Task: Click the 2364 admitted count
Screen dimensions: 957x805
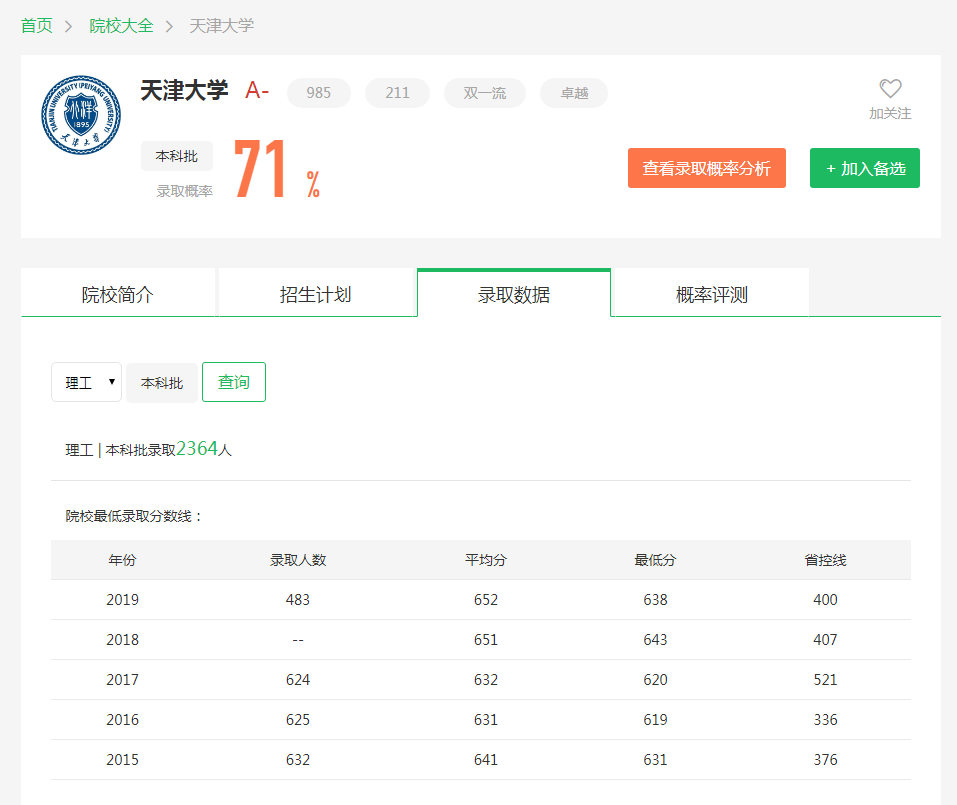Action: pos(197,449)
